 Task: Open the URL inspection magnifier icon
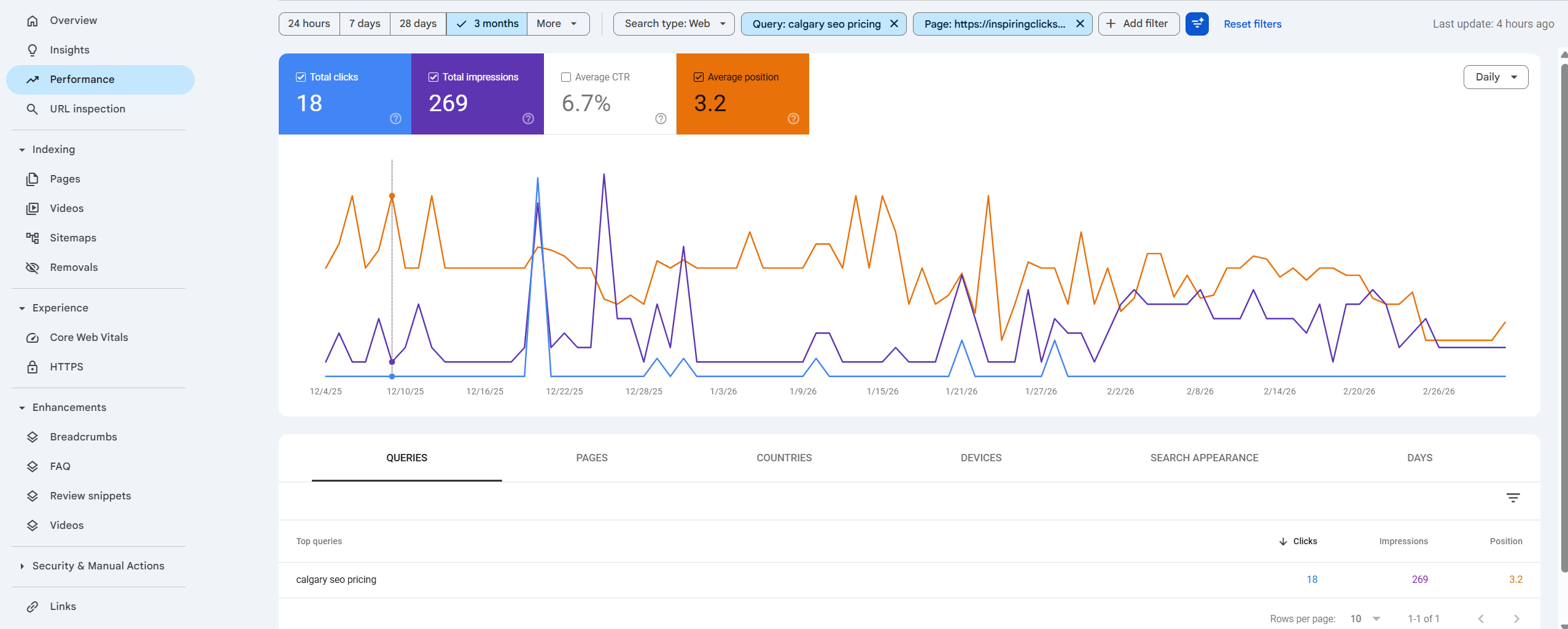(33, 109)
